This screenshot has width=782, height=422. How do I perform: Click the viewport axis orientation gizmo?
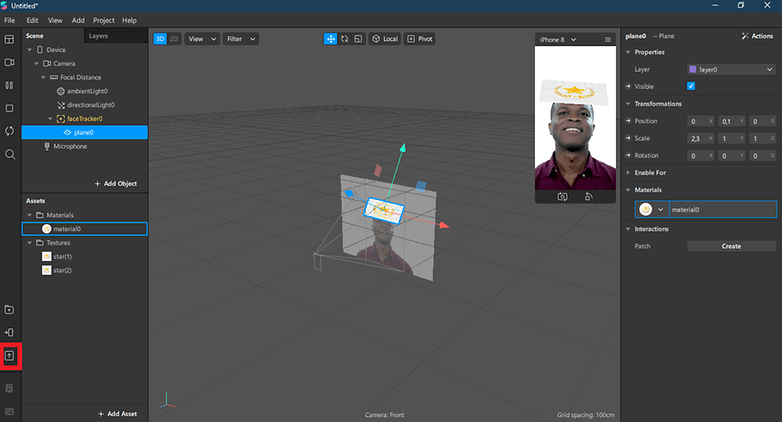click(x=167, y=401)
